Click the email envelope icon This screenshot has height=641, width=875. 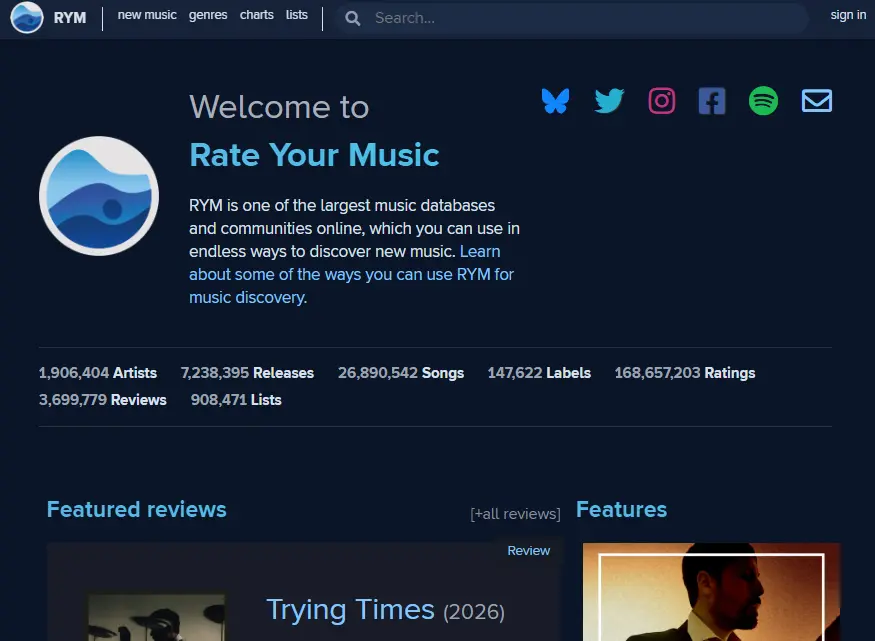(x=817, y=101)
